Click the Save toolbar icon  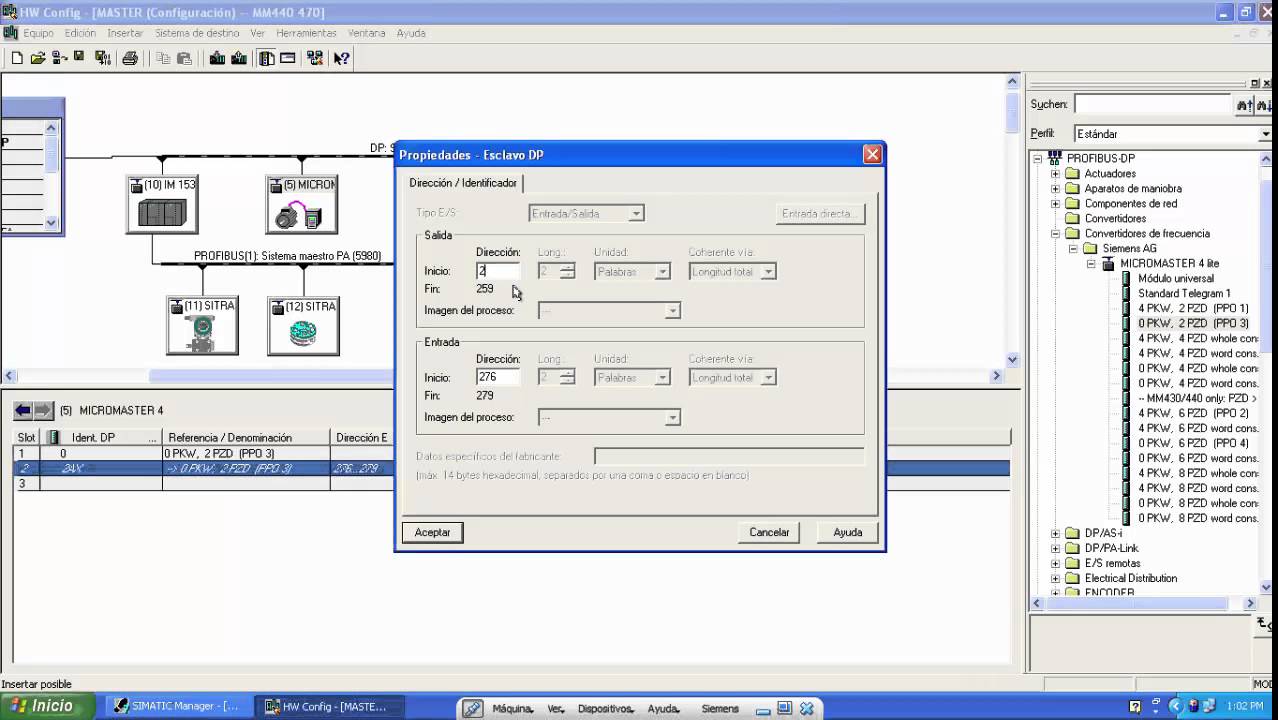click(x=79, y=58)
